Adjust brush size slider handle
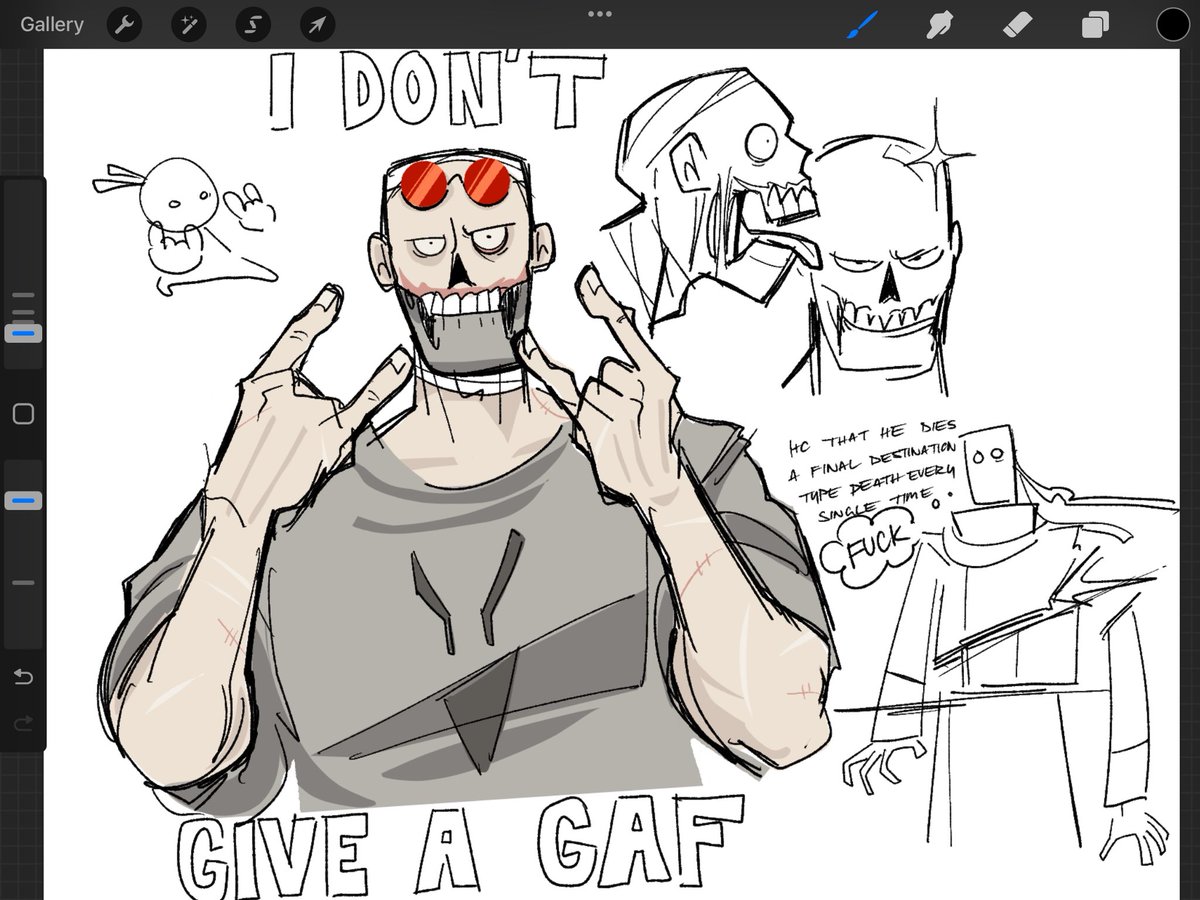 click(24, 332)
